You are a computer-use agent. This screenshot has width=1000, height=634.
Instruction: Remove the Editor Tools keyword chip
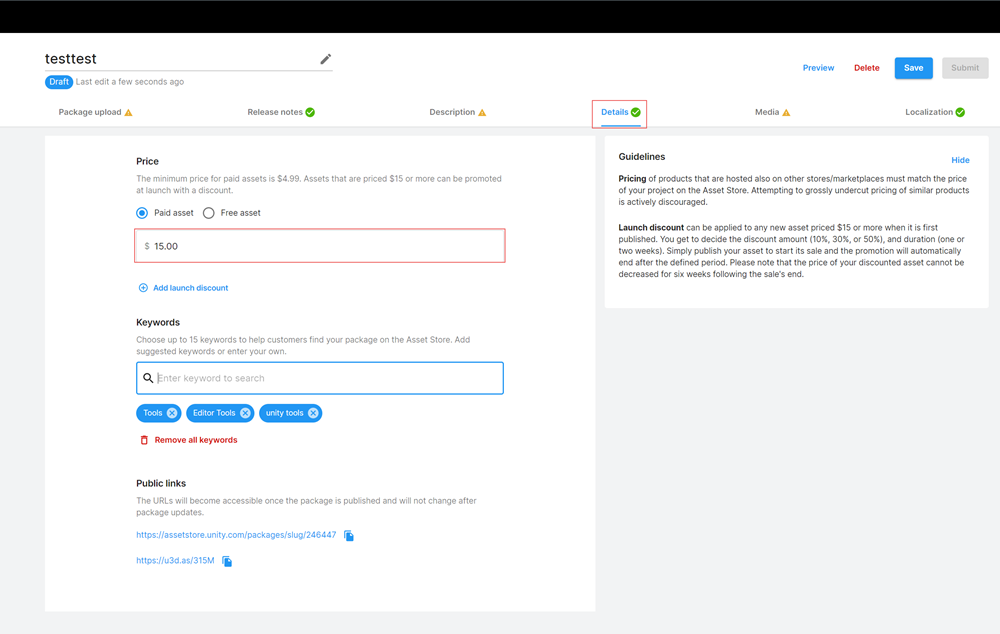pos(245,413)
